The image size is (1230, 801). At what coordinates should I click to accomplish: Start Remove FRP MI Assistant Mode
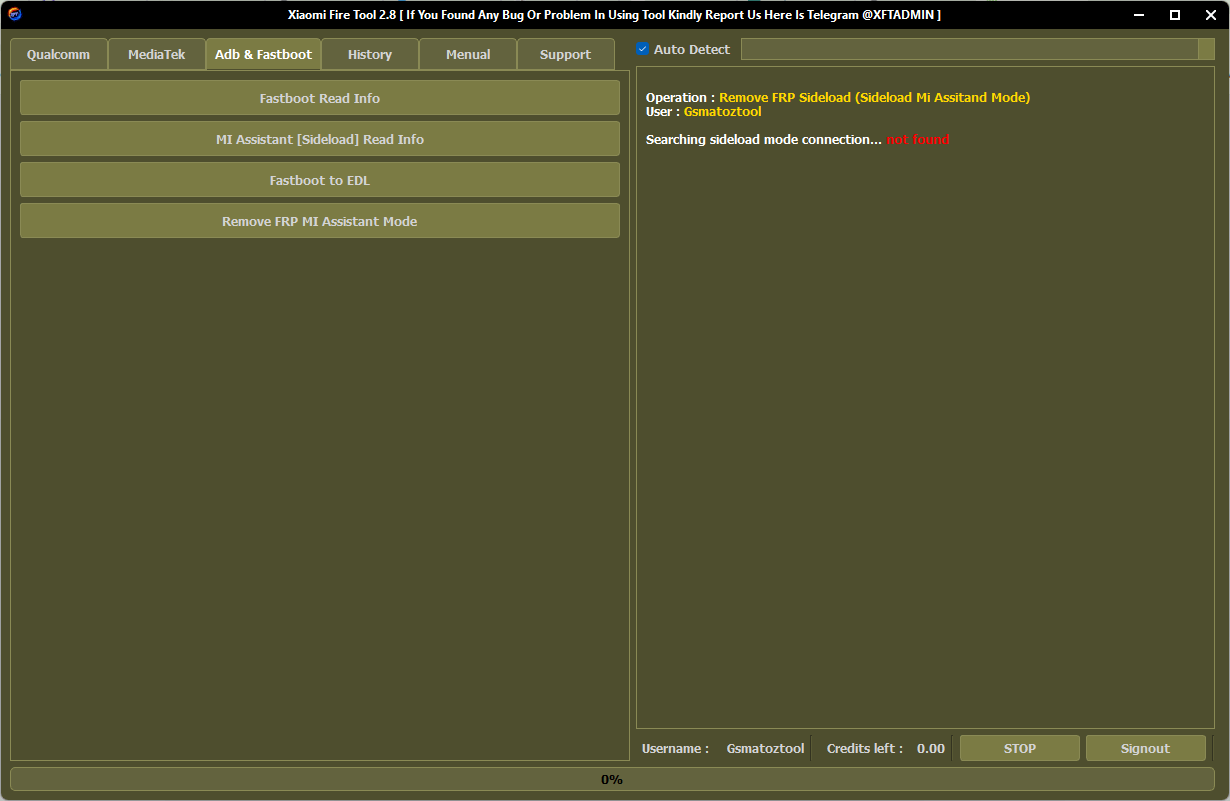pyautogui.click(x=320, y=221)
